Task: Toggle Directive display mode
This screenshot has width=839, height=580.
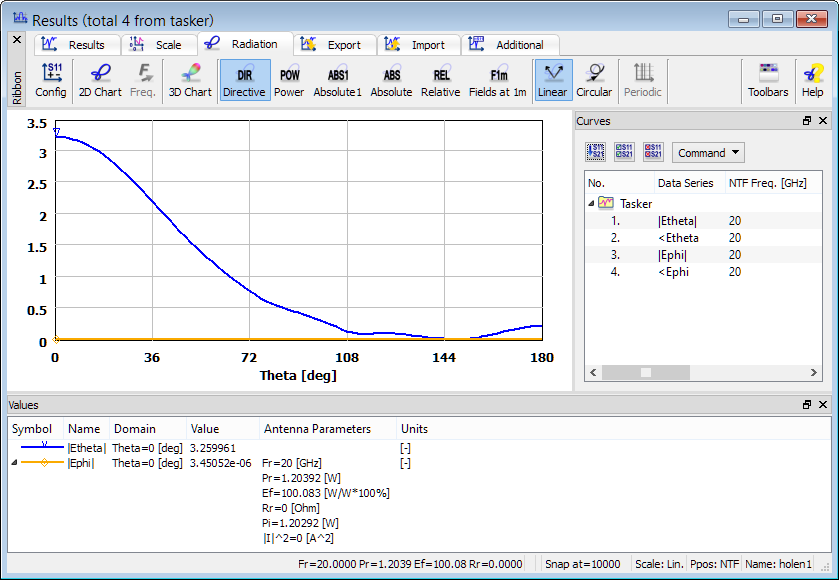Action: point(244,80)
